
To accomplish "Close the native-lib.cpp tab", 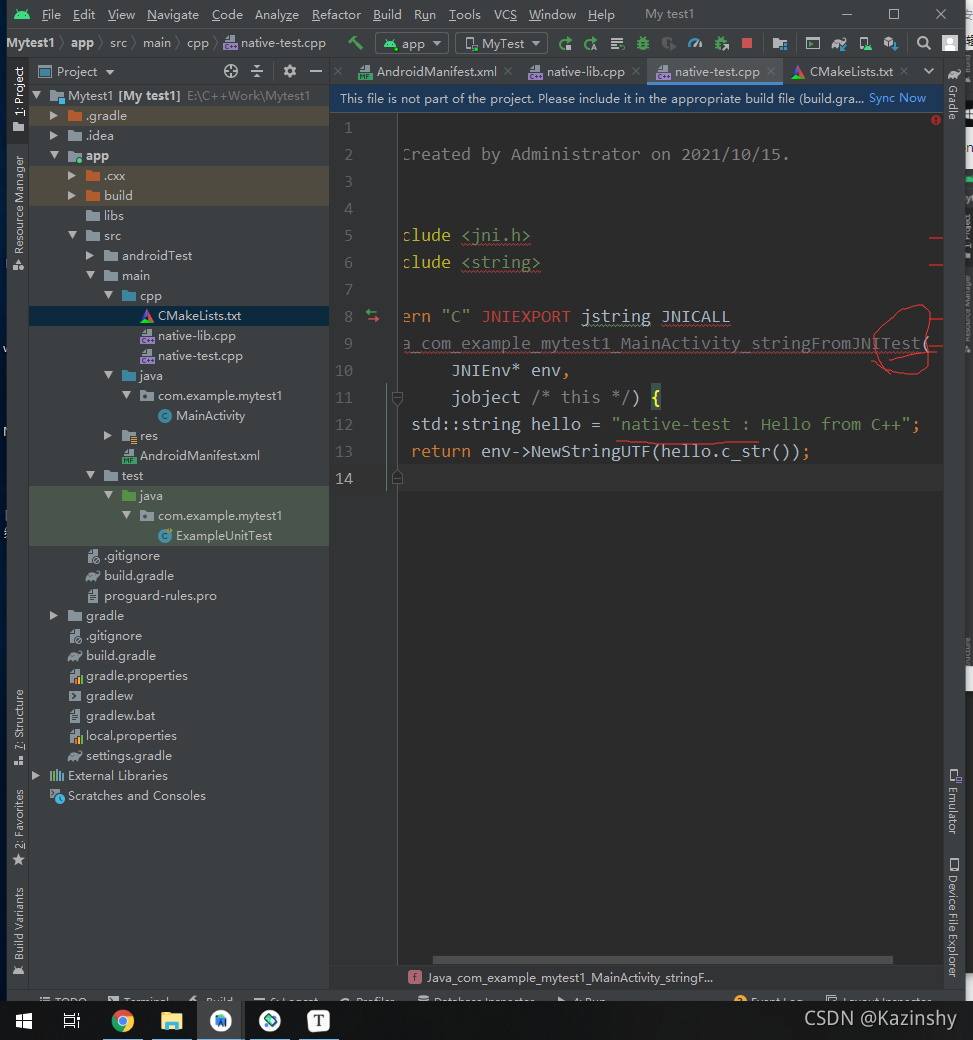I will [636, 71].
